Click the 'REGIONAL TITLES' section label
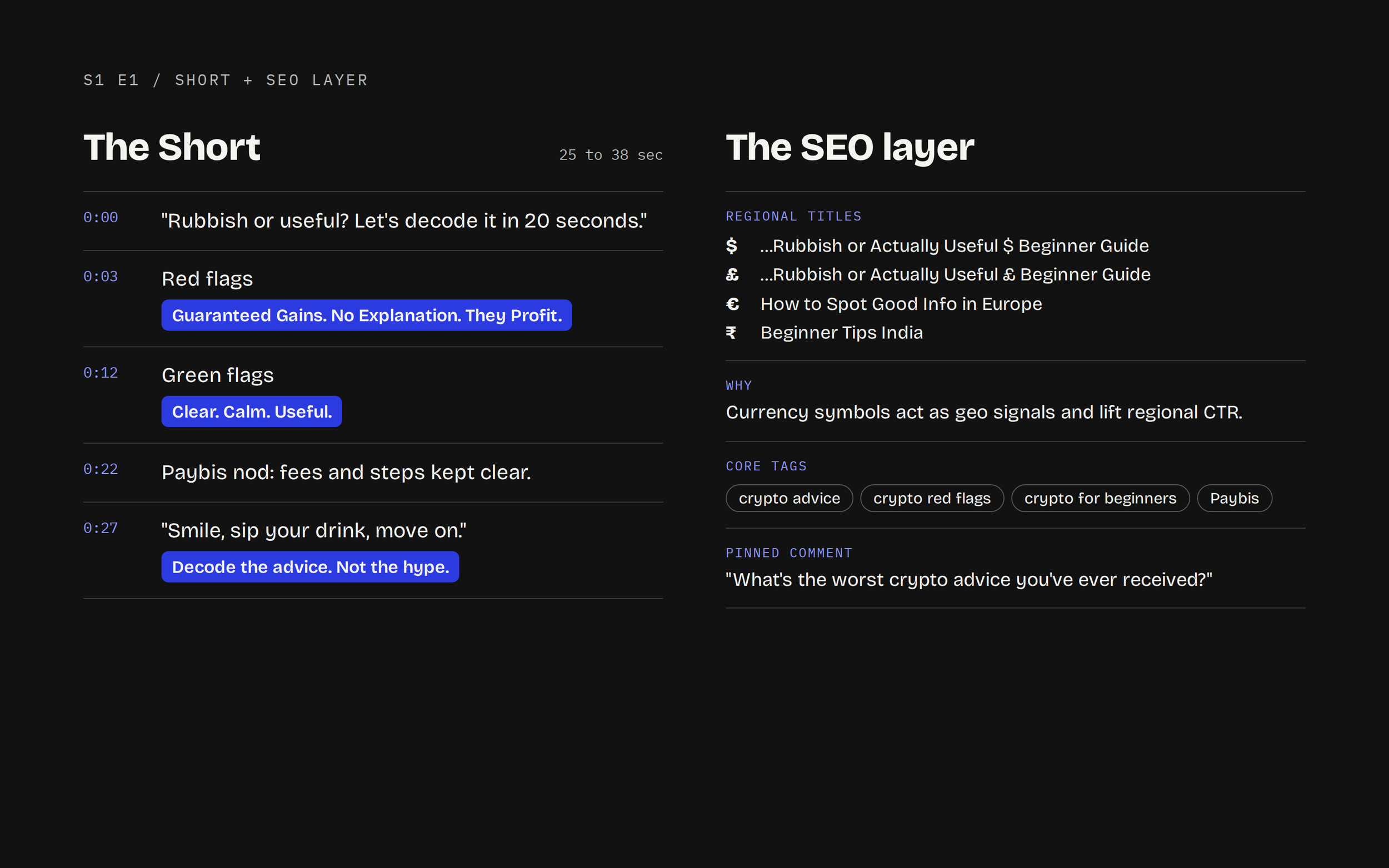The image size is (1389, 868). (793, 217)
